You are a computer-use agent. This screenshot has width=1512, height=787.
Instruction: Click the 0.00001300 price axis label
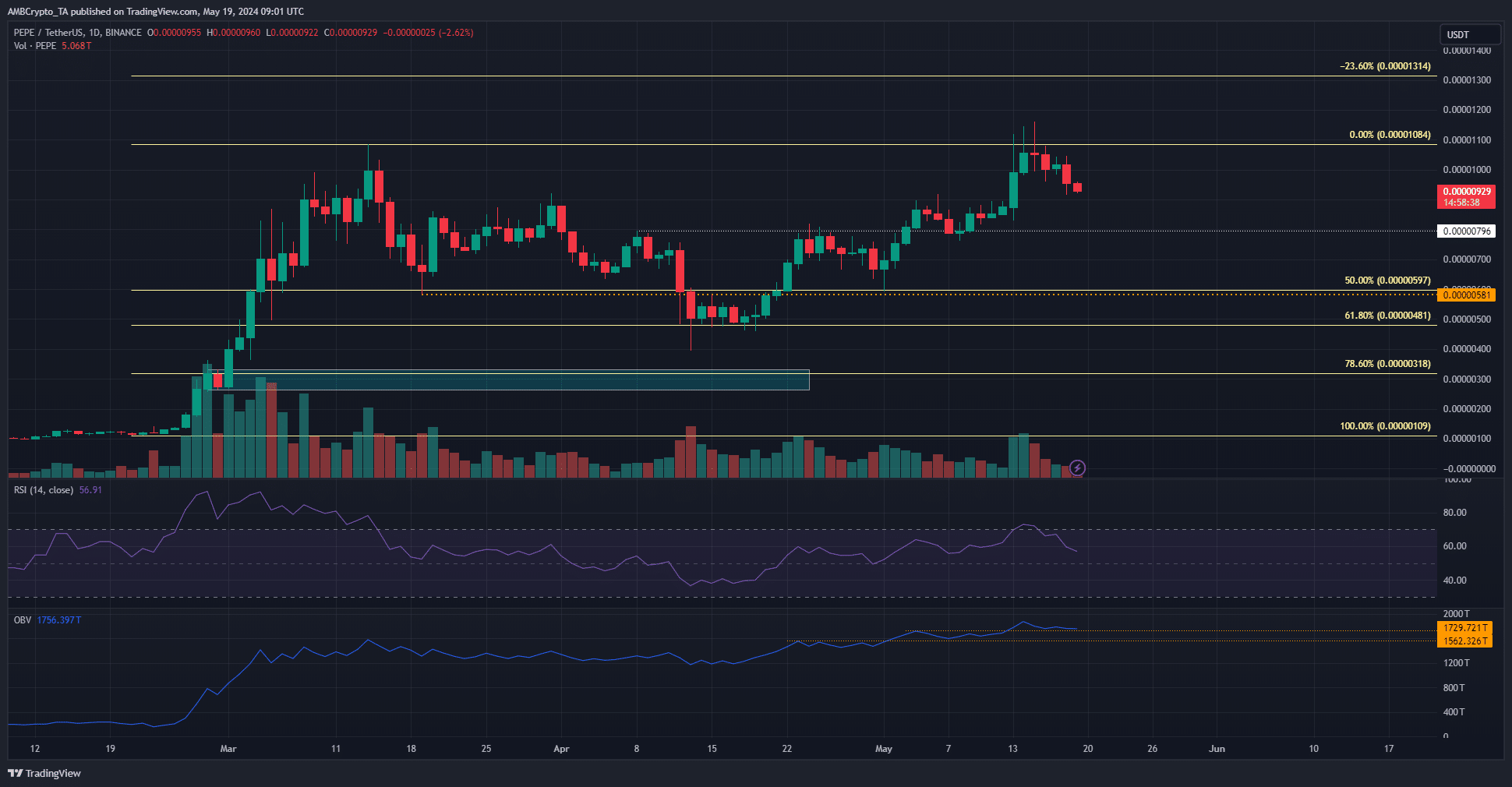(1467, 80)
